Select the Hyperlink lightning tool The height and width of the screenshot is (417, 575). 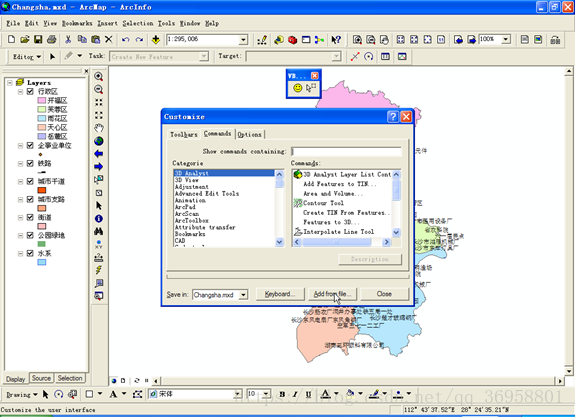[99, 270]
